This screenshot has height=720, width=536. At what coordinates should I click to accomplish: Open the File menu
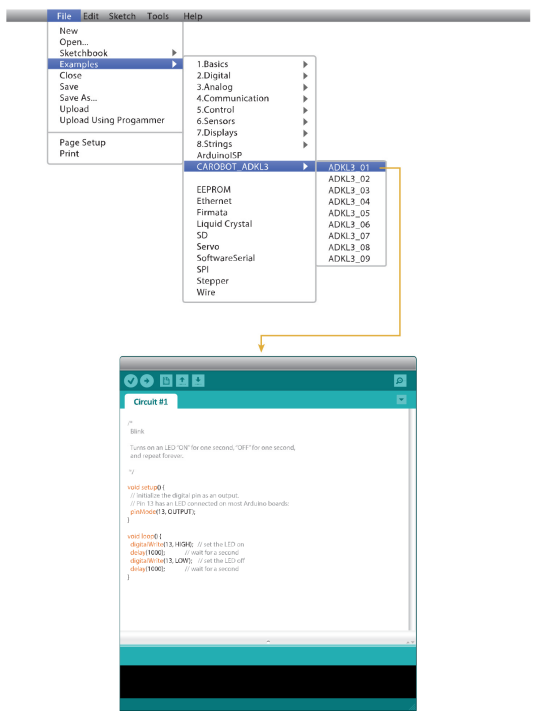(x=64, y=16)
